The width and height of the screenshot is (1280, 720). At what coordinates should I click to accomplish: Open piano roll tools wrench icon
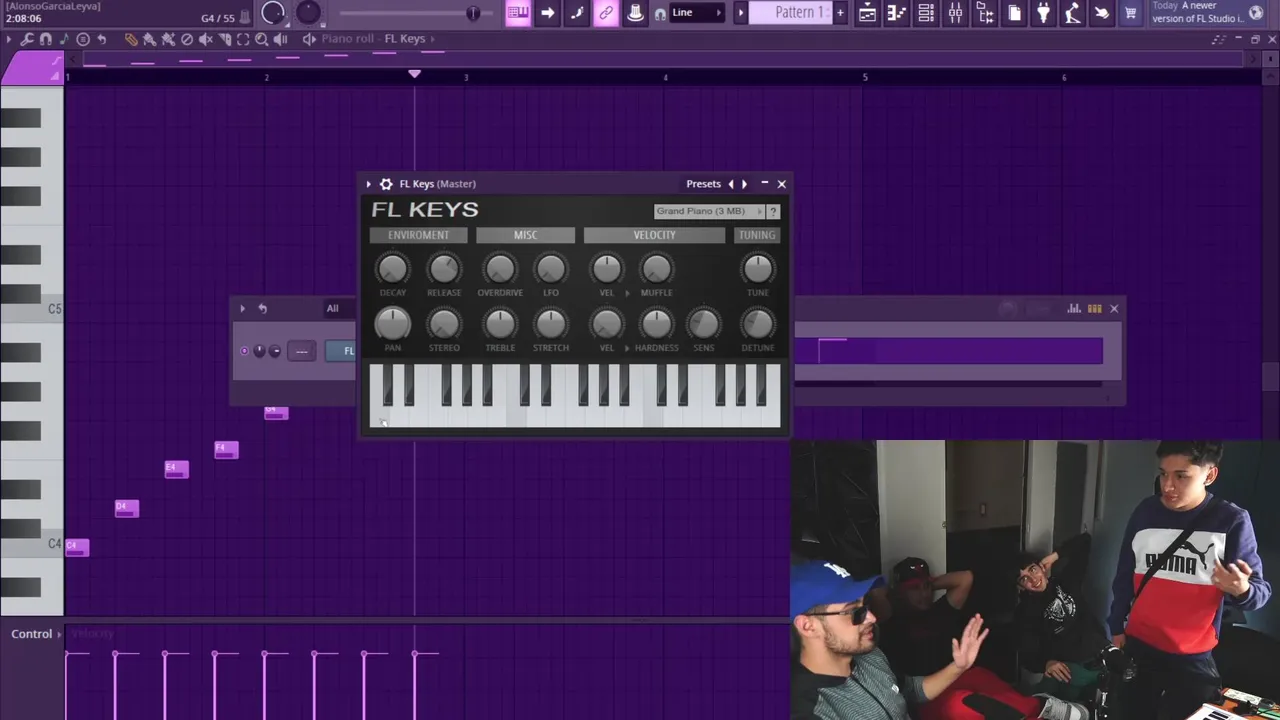[27, 39]
